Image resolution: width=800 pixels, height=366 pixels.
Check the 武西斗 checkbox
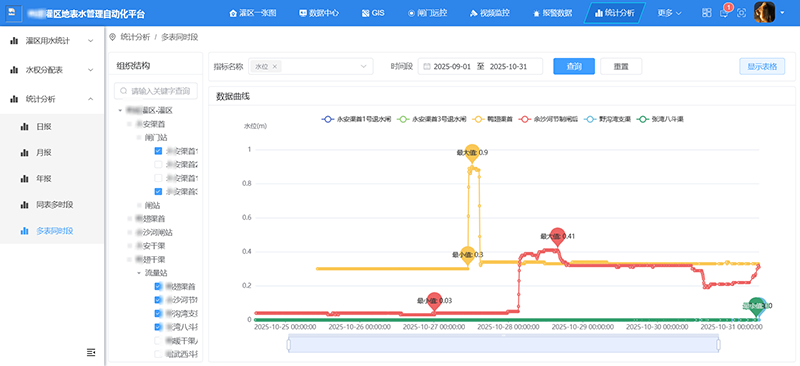[x=158, y=353]
